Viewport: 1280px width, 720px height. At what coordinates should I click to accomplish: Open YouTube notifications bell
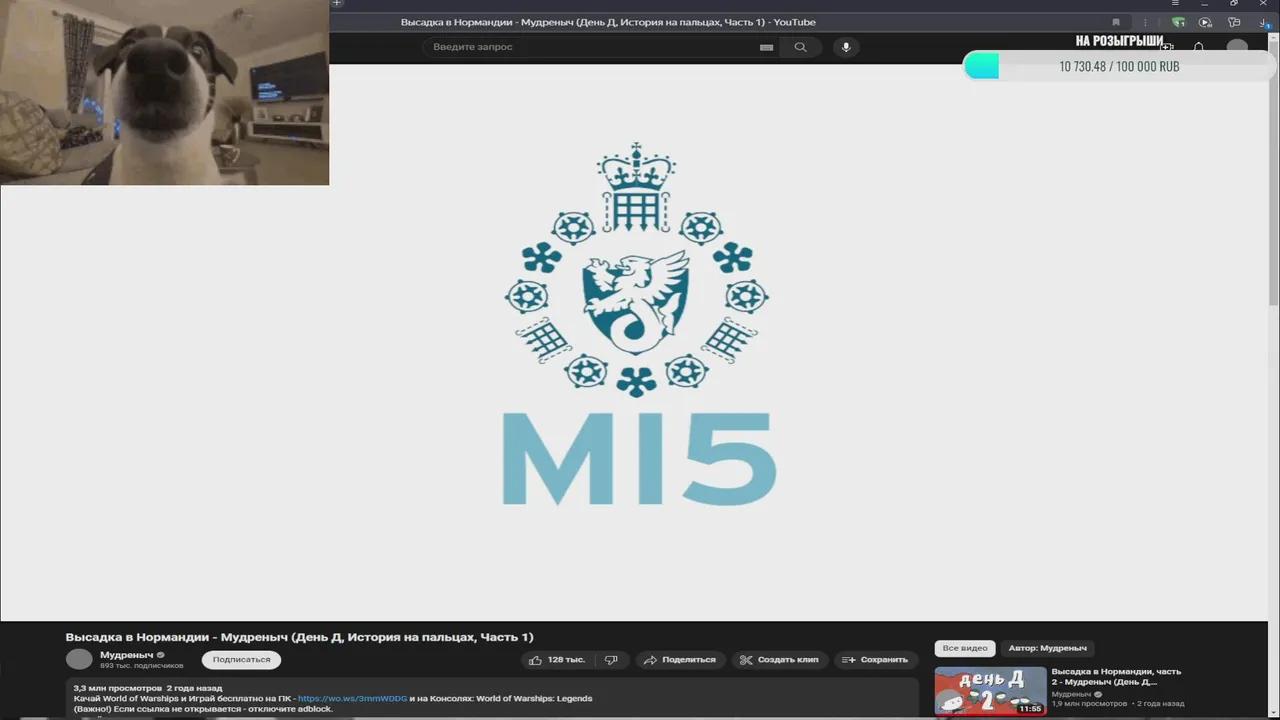pos(1199,47)
